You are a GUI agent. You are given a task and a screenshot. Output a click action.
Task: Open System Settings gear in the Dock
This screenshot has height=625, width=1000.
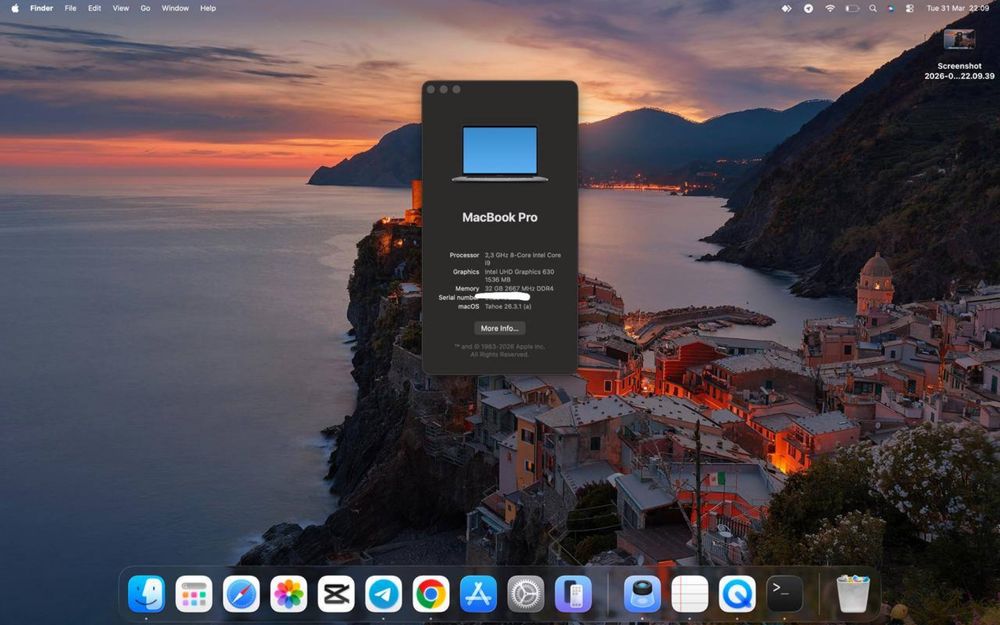pos(526,594)
